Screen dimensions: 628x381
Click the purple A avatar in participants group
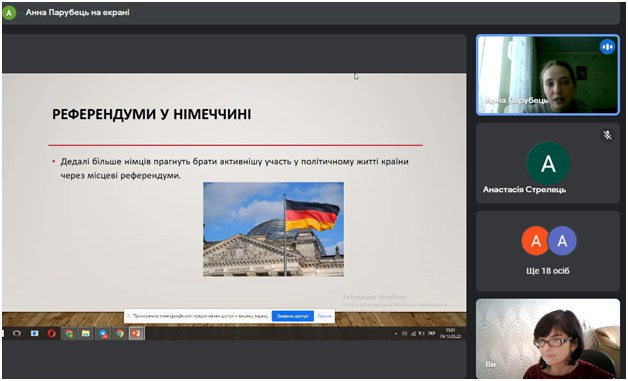(562, 241)
